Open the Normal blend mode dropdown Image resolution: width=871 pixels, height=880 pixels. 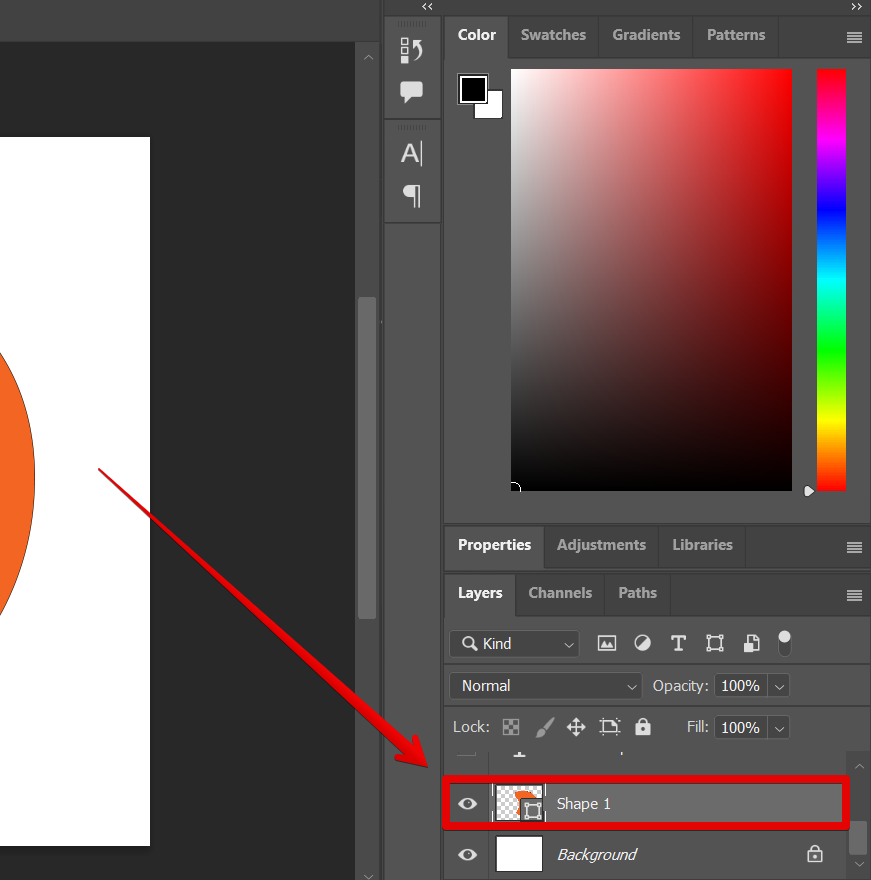coord(545,686)
